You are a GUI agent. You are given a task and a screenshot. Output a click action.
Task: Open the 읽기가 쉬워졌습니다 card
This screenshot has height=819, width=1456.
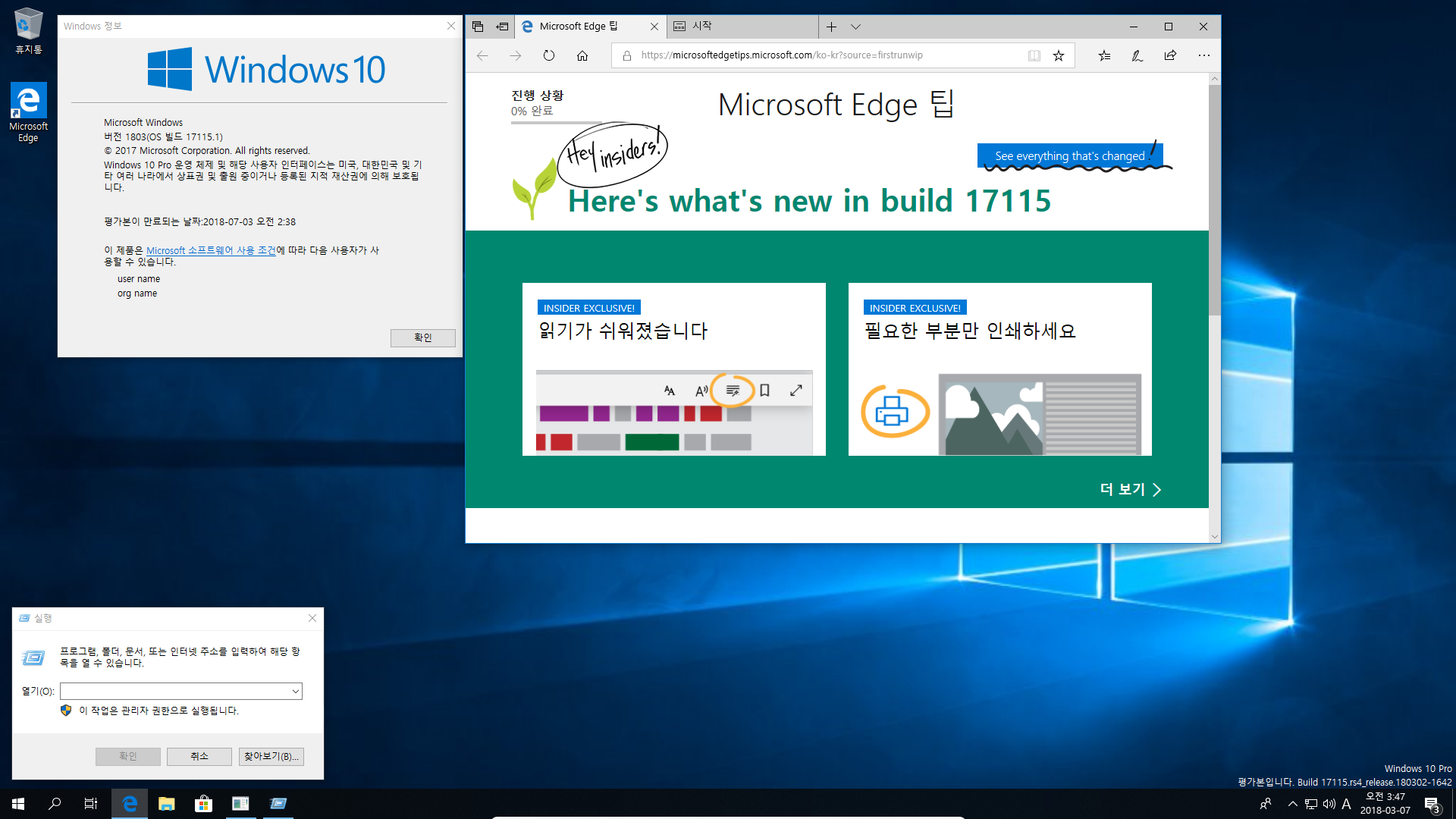(x=674, y=369)
